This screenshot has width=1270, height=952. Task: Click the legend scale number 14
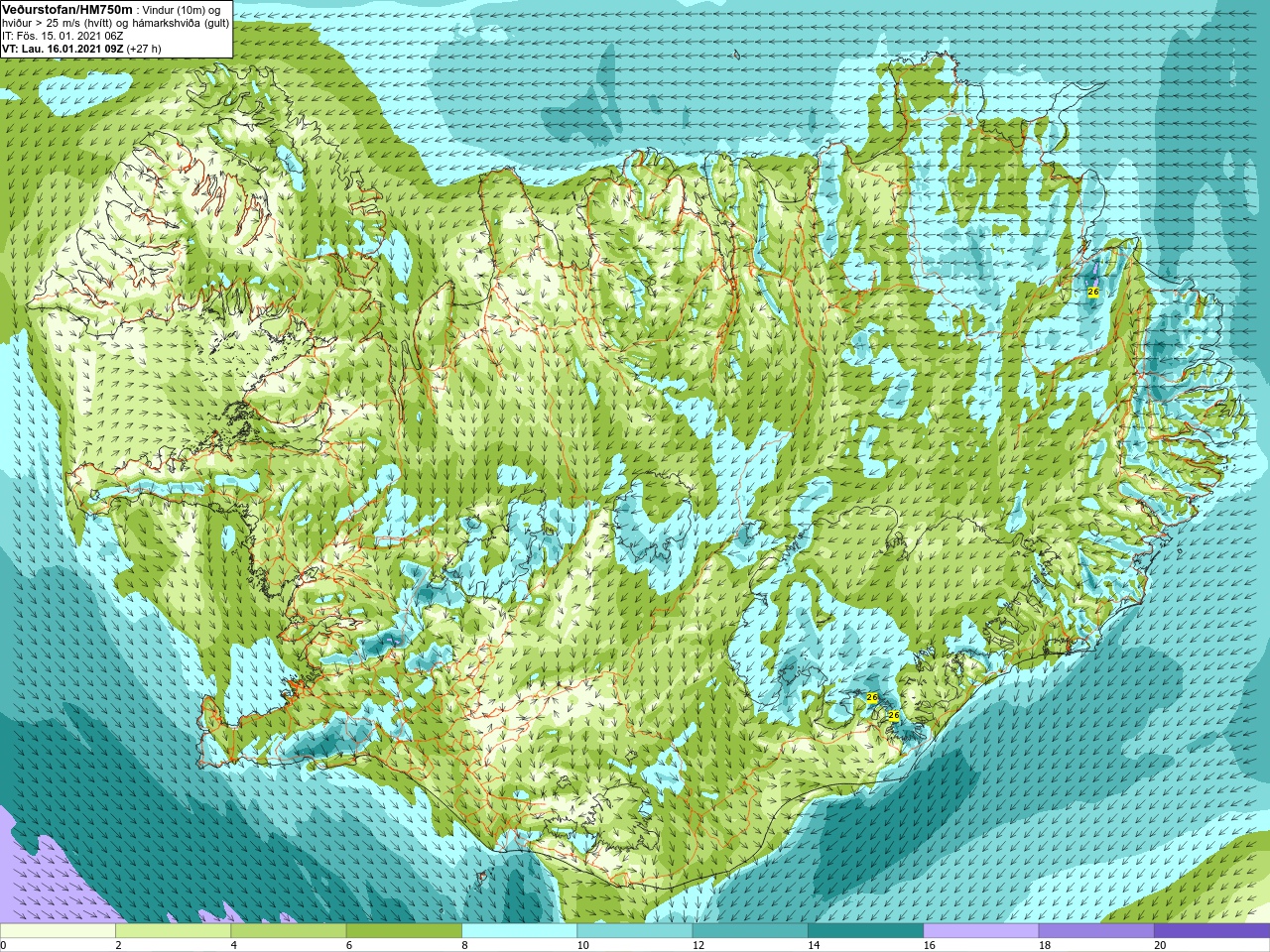pos(814,945)
